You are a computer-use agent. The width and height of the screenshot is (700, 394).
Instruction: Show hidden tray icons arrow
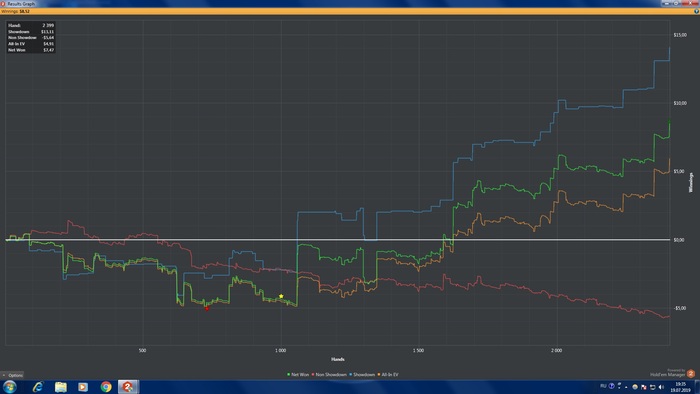point(626,387)
